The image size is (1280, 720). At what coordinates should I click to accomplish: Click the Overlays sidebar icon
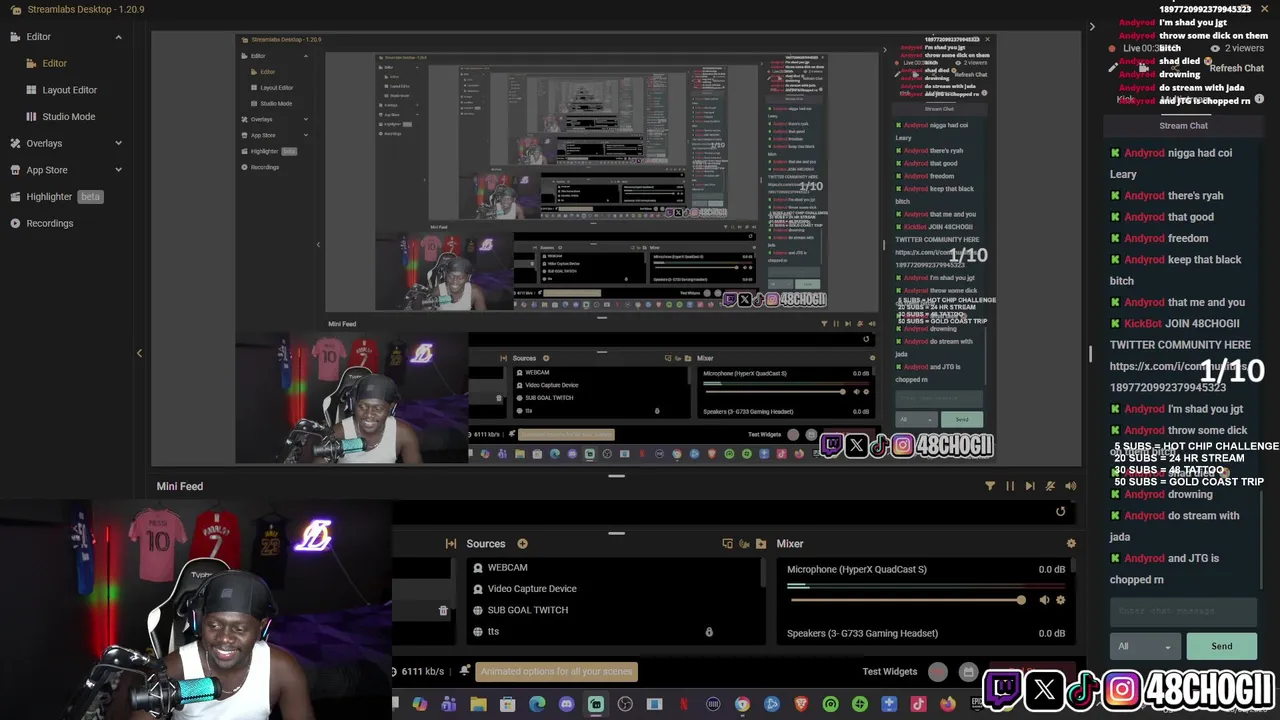pos(15,143)
